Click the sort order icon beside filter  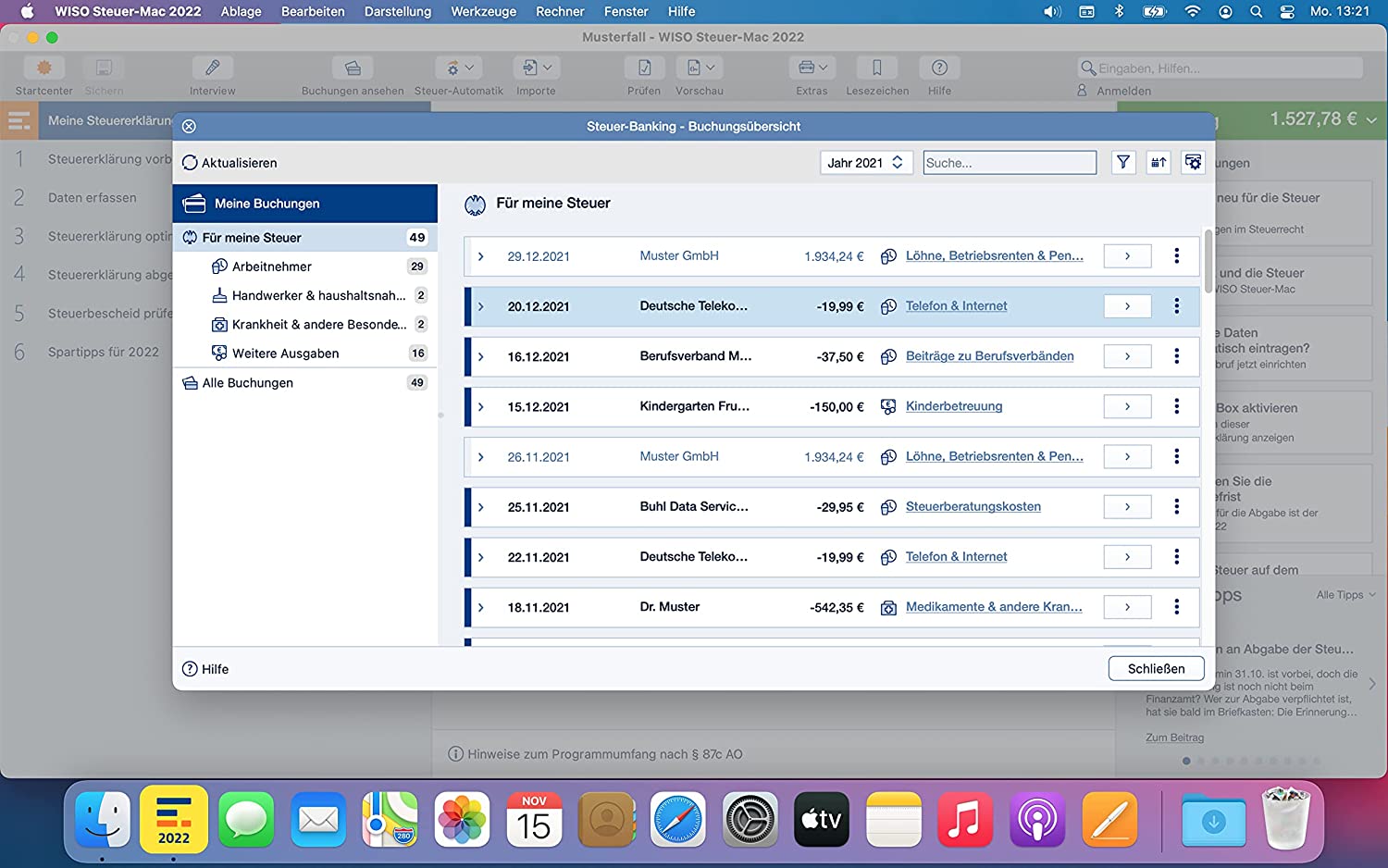[x=1158, y=163]
